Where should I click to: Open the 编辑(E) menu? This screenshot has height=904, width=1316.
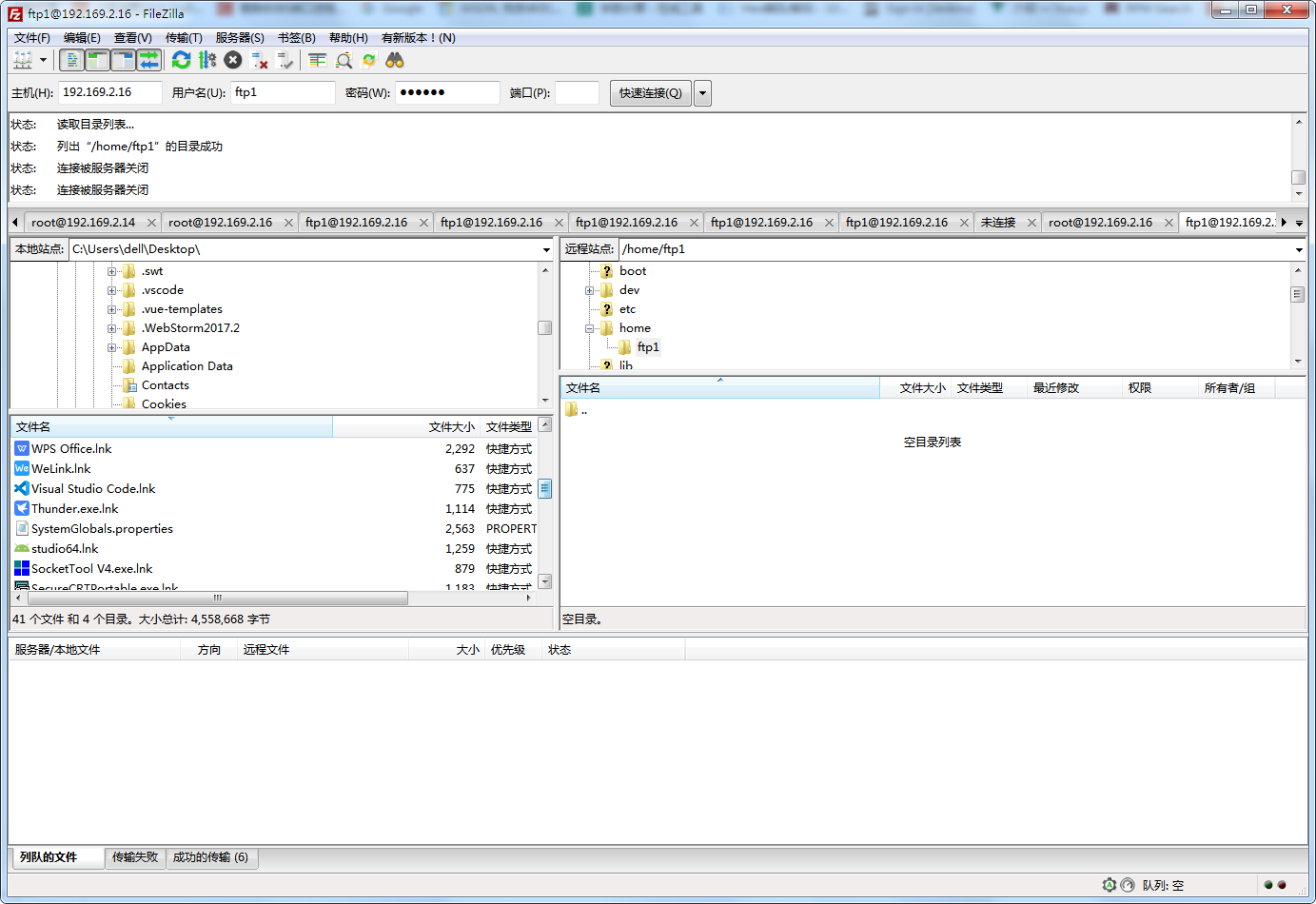(x=82, y=38)
